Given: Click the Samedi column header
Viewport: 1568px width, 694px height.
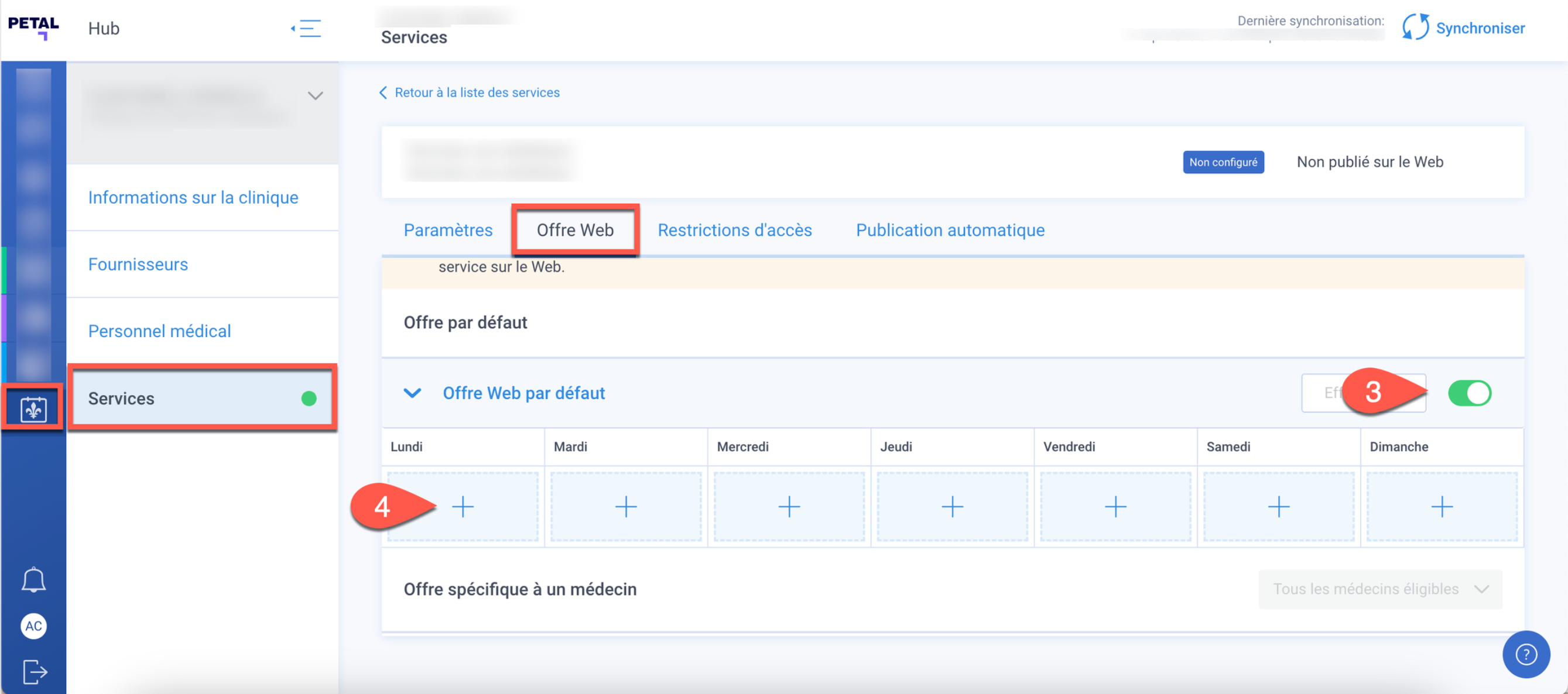Looking at the screenshot, I should tap(1228, 446).
